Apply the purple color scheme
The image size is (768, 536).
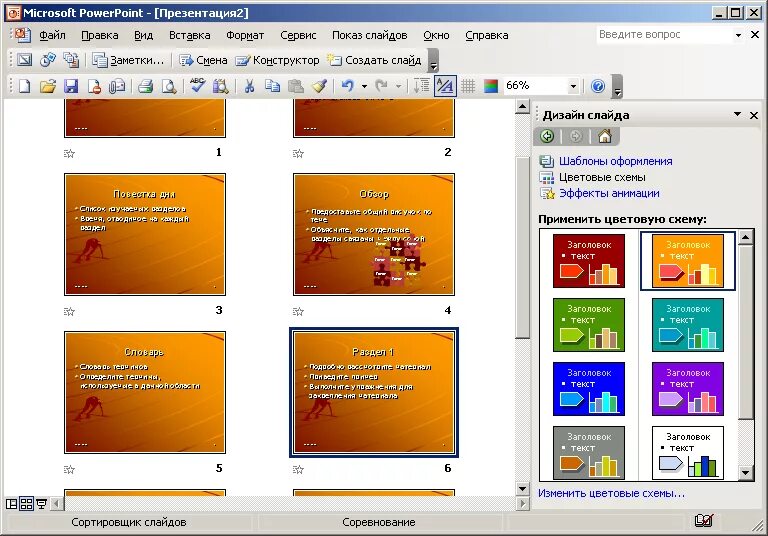point(688,389)
